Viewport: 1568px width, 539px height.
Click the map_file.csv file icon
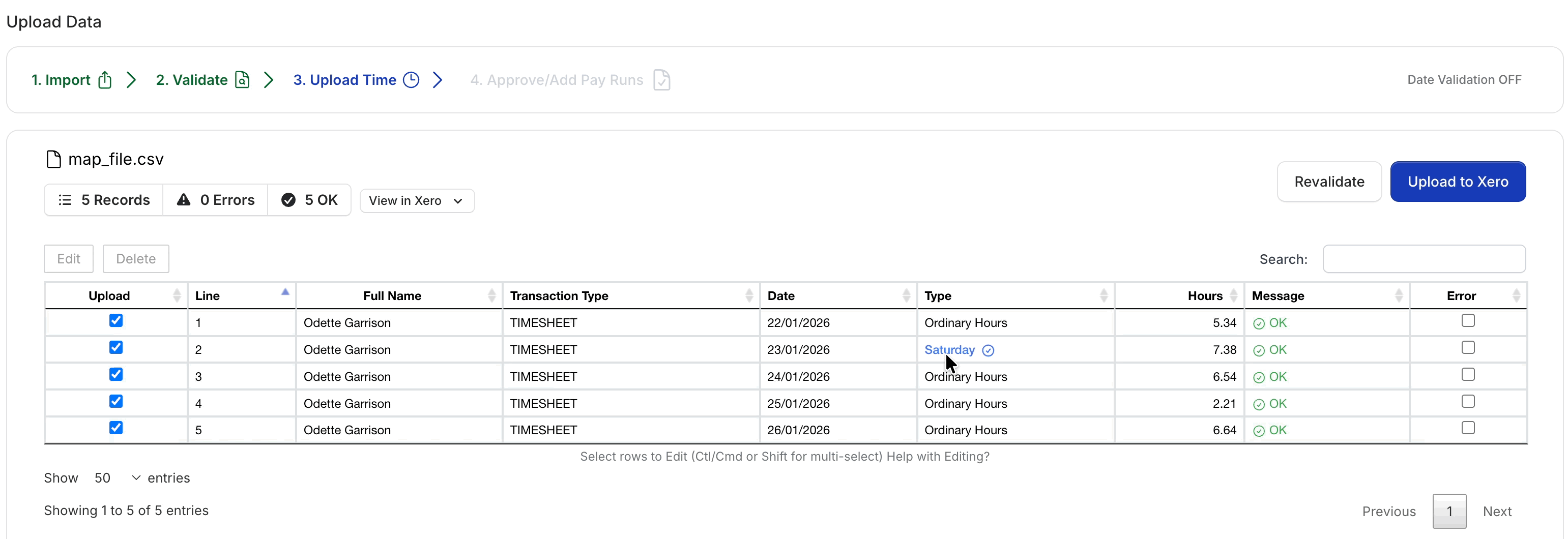[53, 159]
